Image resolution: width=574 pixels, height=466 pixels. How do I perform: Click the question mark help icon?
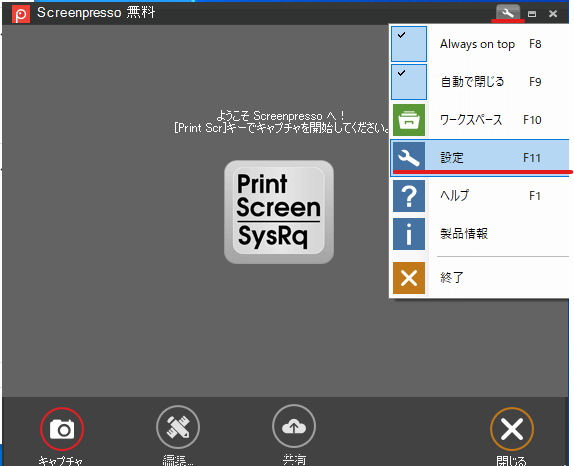point(409,196)
